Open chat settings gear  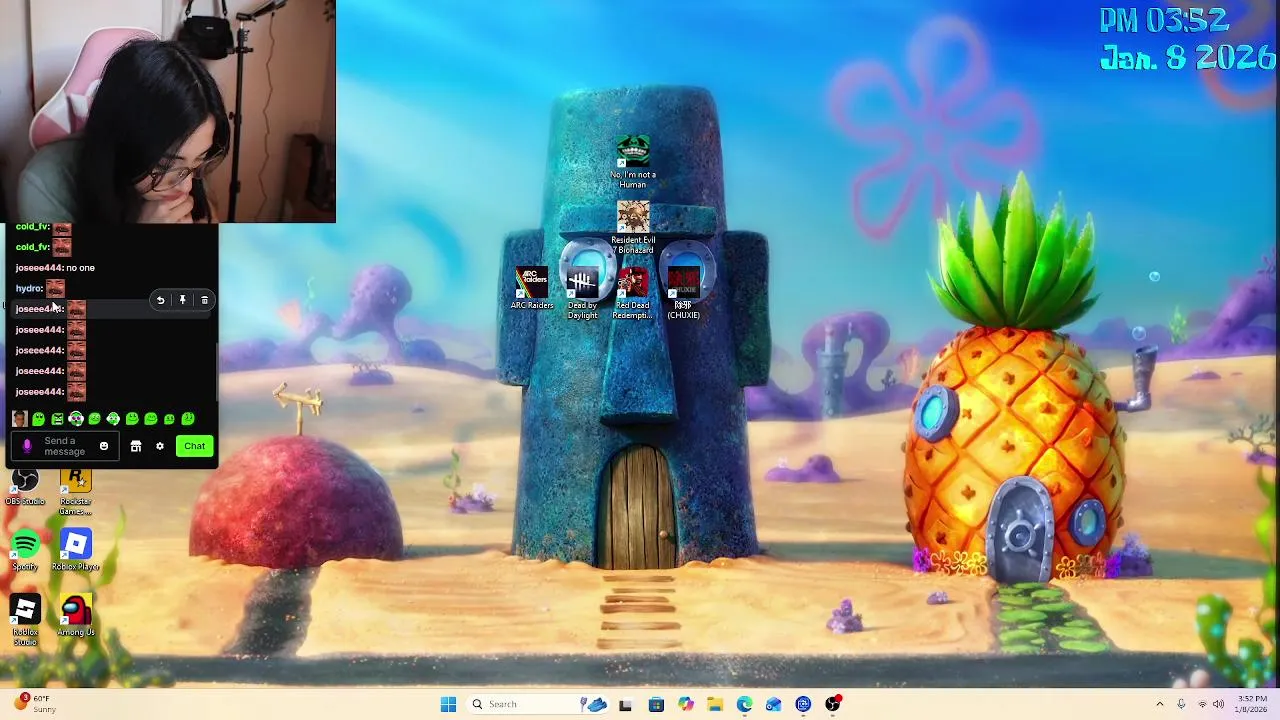[x=159, y=446]
